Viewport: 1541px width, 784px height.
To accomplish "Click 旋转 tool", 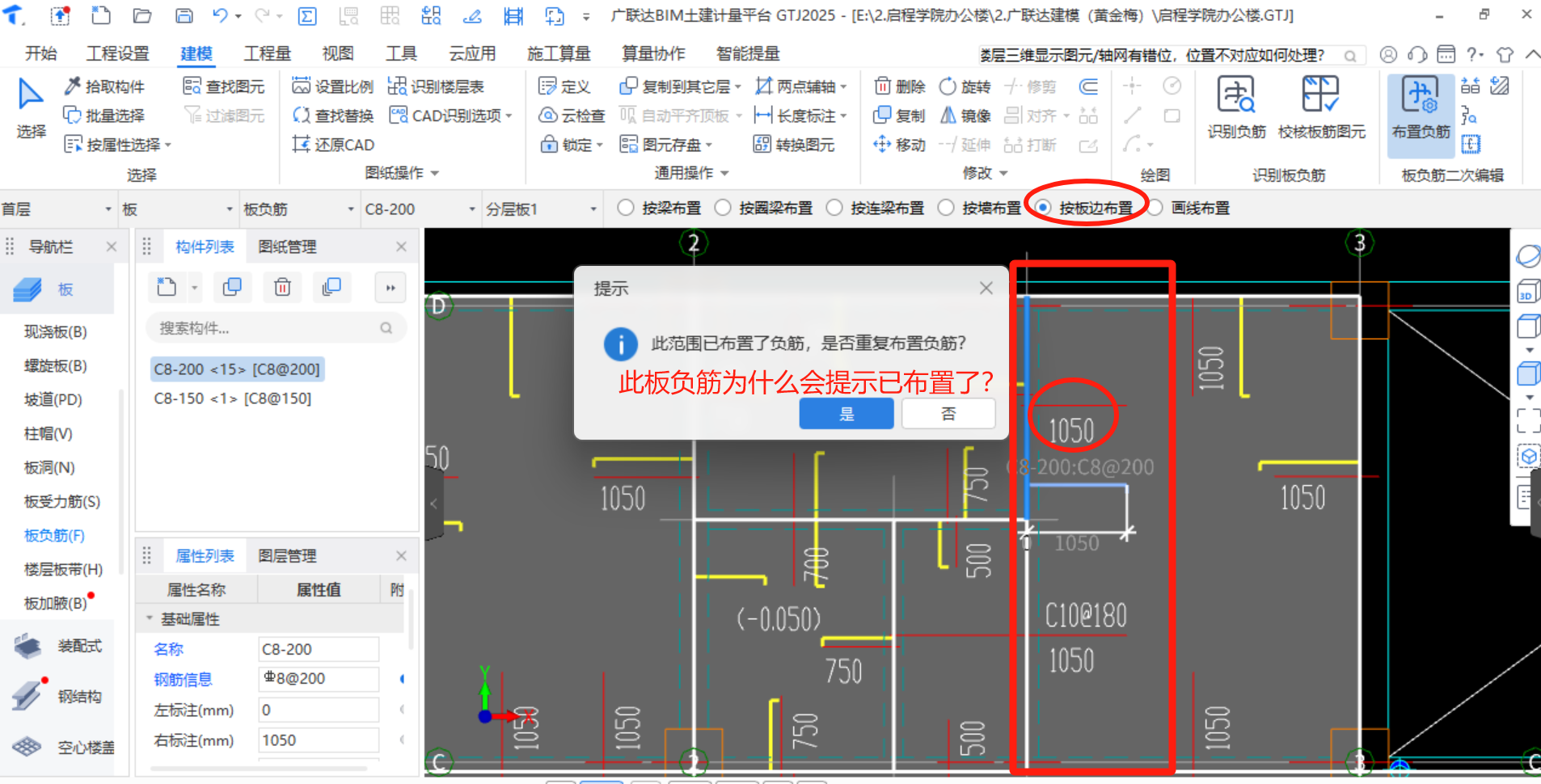I will coord(965,86).
